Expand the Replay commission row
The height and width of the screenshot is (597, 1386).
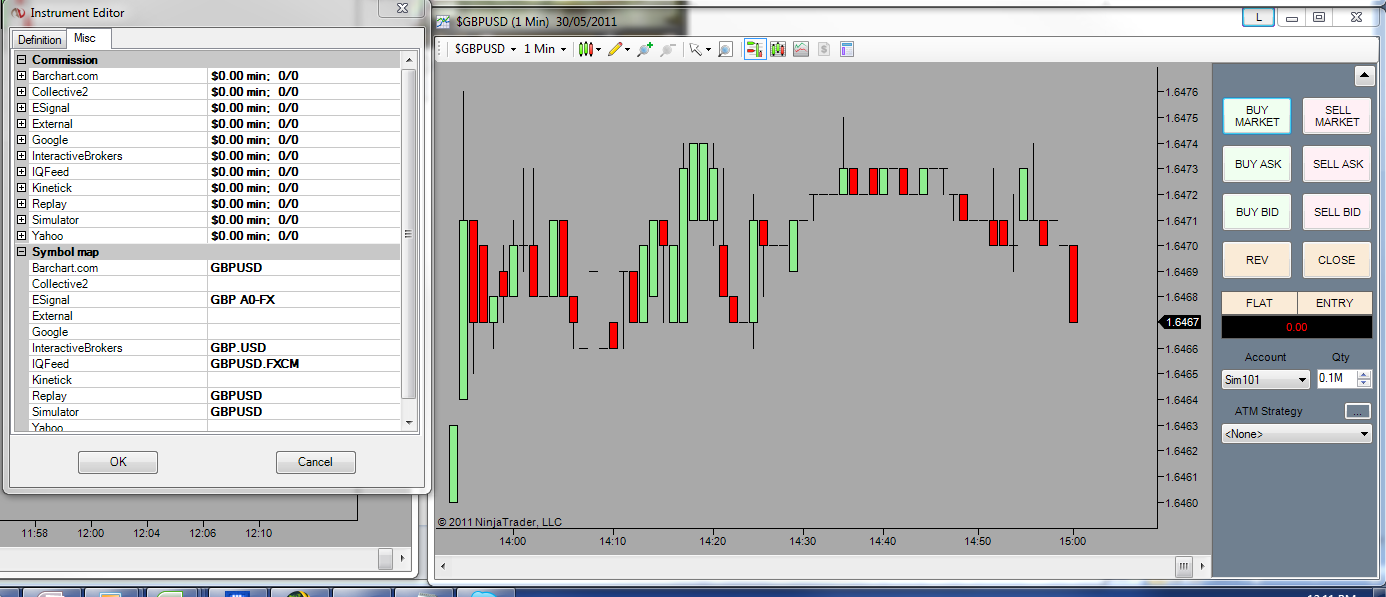pyautogui.click(x=21, y=204)
